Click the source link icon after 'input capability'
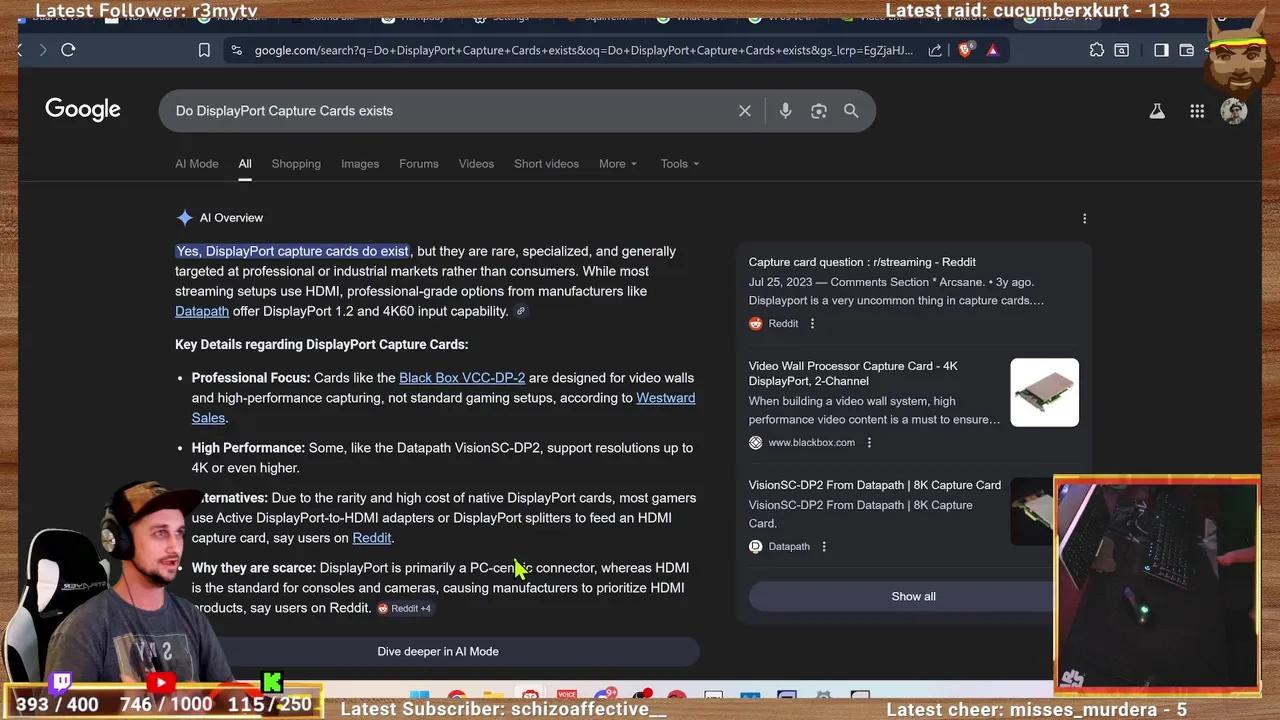This screenshot has height=720, width=1280. [520, 311]
